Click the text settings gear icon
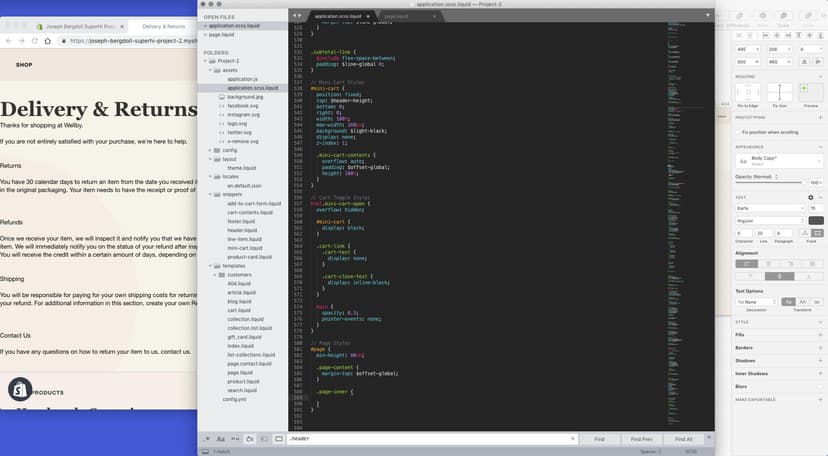Screen dimensions: 828x456 click(x=810, y=197)
